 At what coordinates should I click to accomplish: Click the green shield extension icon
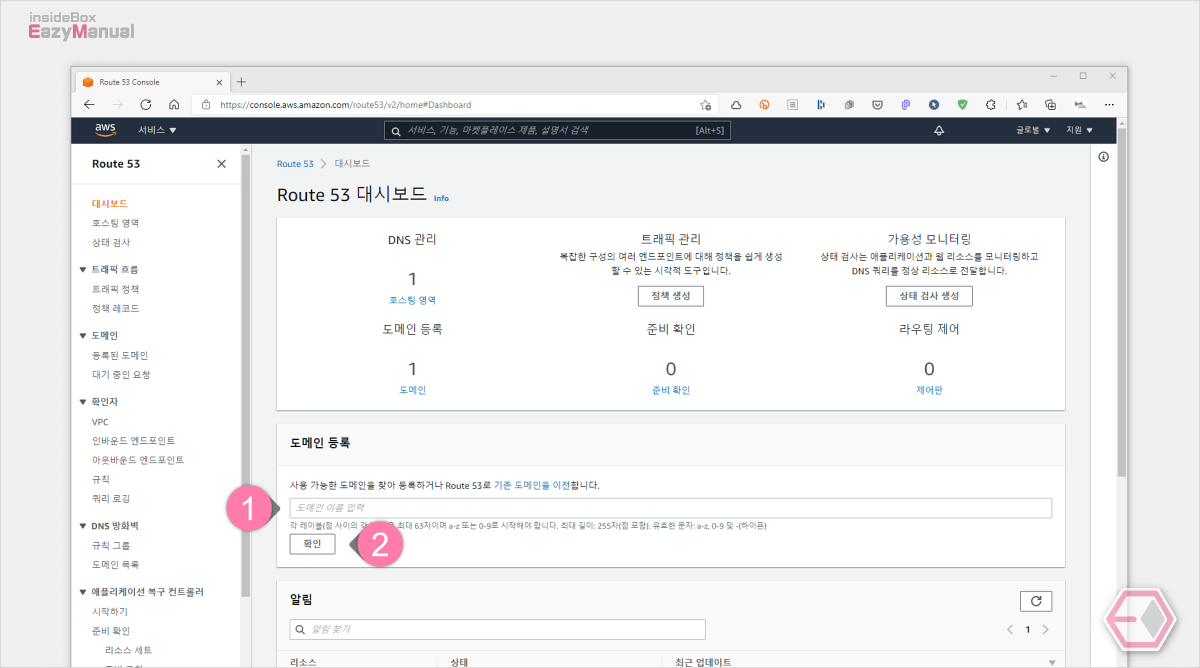click(x=963, y=104)
